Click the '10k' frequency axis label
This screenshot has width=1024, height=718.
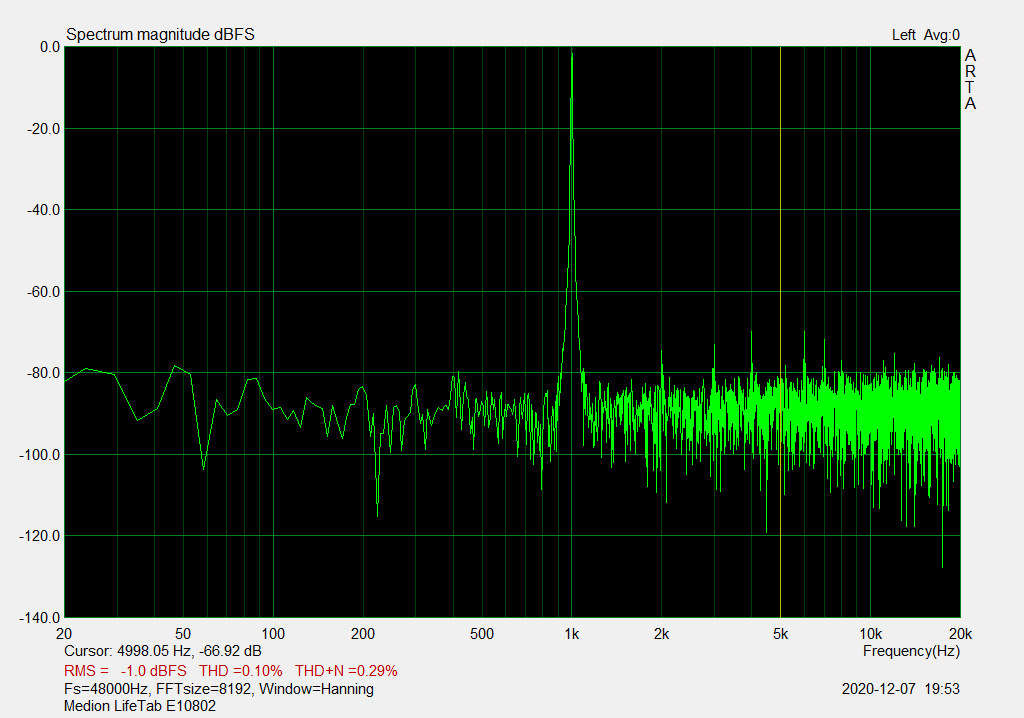pyautogui.click(x=871, y=634)
